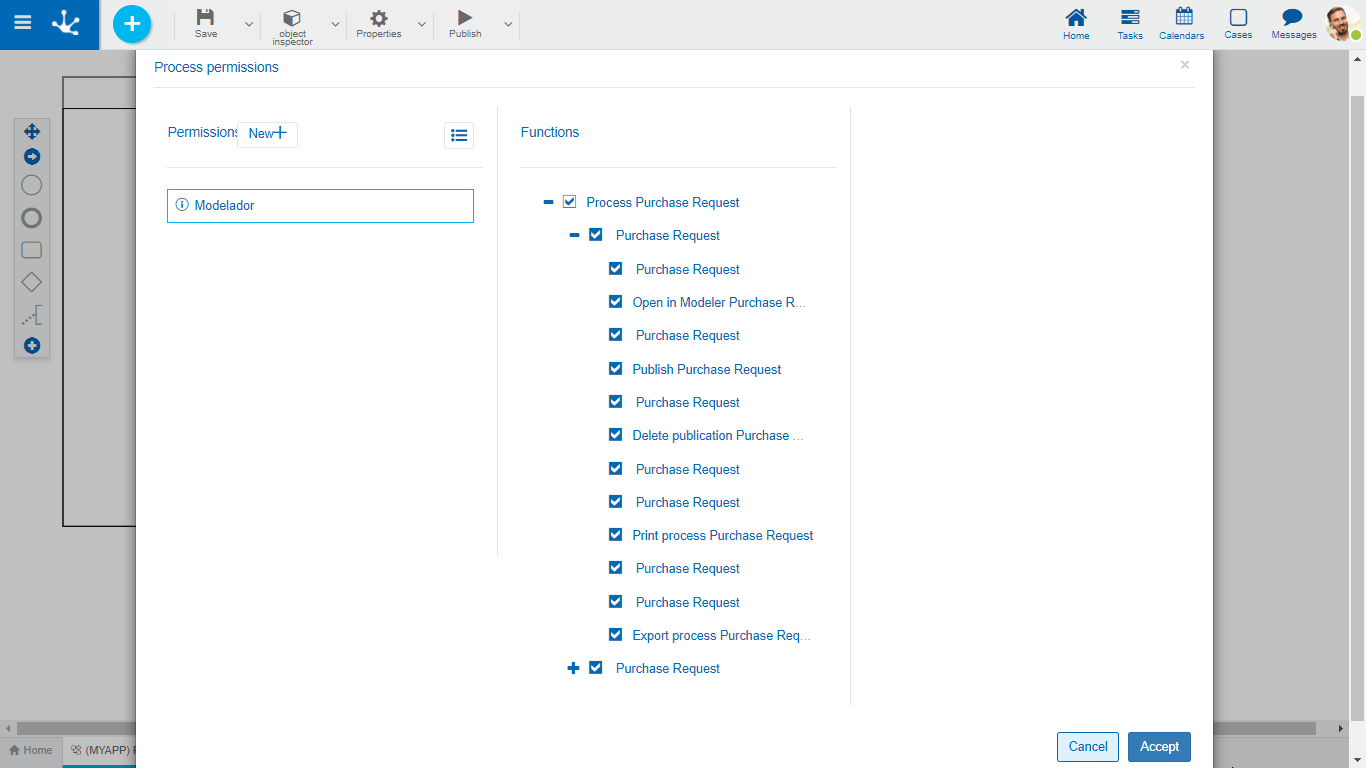Open the Calendars icon
The width and height of the screenshot is (1366, 768).
point(1182,24)
